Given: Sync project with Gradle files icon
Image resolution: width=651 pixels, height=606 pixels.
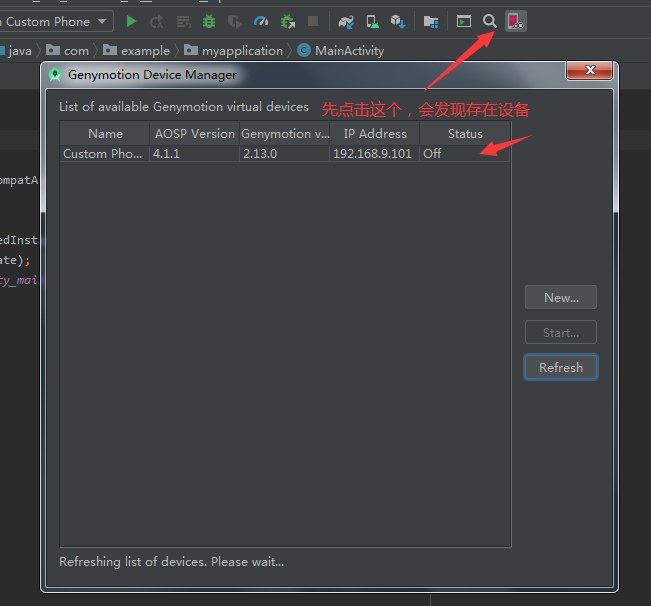Looking at the screenshot, I should 346,22.
